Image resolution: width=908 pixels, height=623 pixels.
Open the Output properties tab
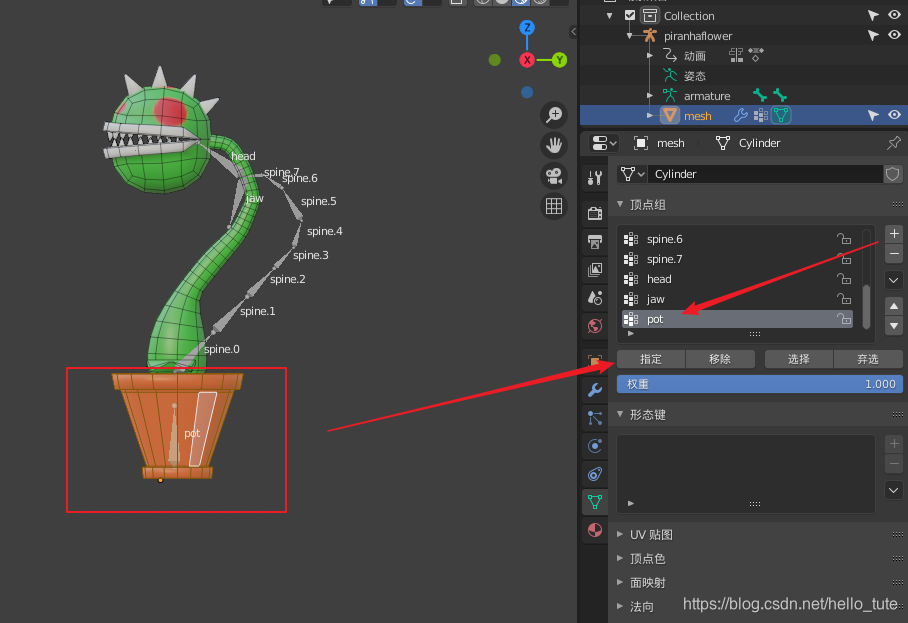(x=595, y=241)
